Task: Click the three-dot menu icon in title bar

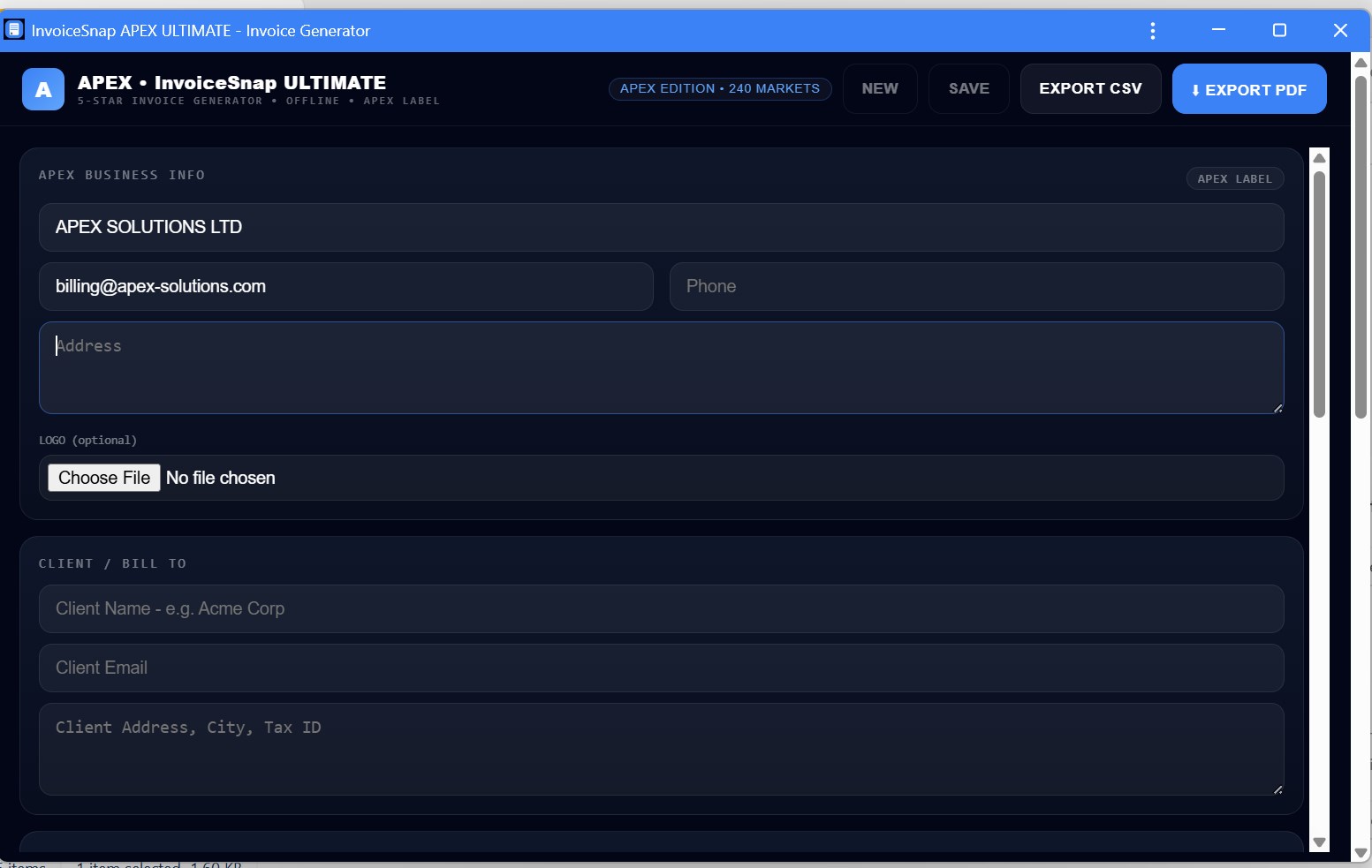Action: point(1152,31)
